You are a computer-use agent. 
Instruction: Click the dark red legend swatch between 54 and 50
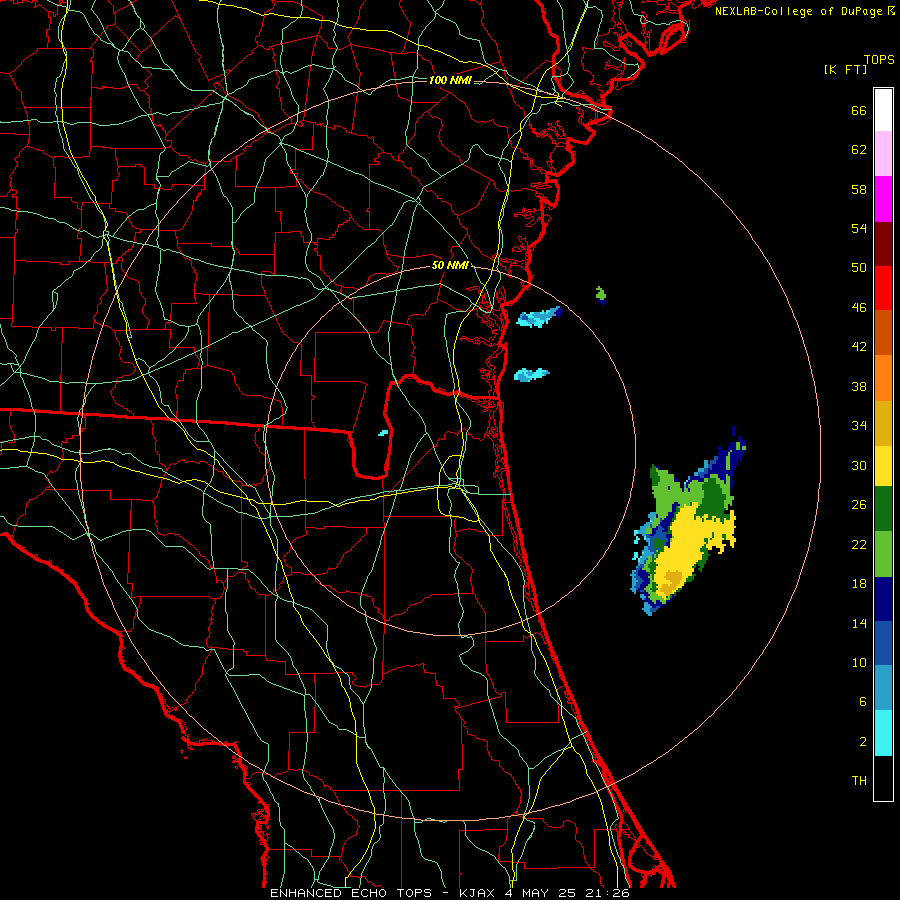[x=883, y=244]
